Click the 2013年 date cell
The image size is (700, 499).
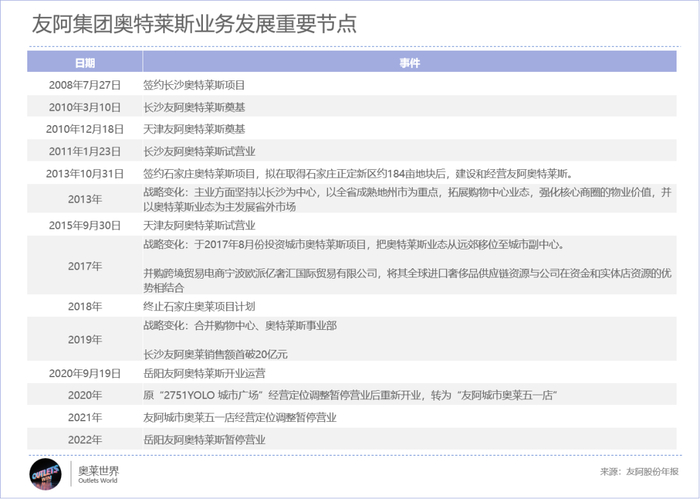pyautogui.click(x=85, y=199)
